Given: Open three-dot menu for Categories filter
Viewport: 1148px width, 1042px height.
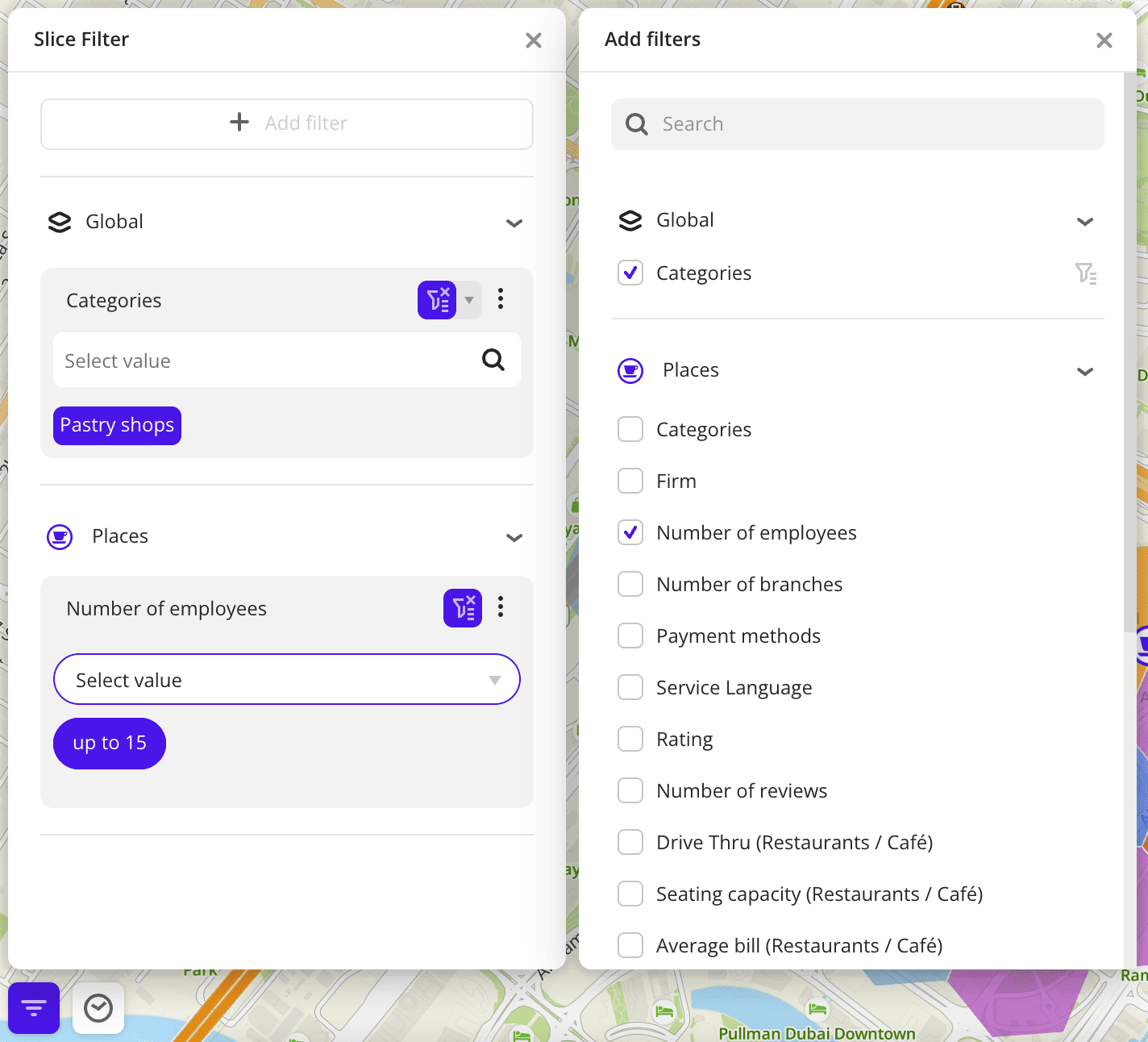Looking at the screenshot, I should [x=501, y=299].
